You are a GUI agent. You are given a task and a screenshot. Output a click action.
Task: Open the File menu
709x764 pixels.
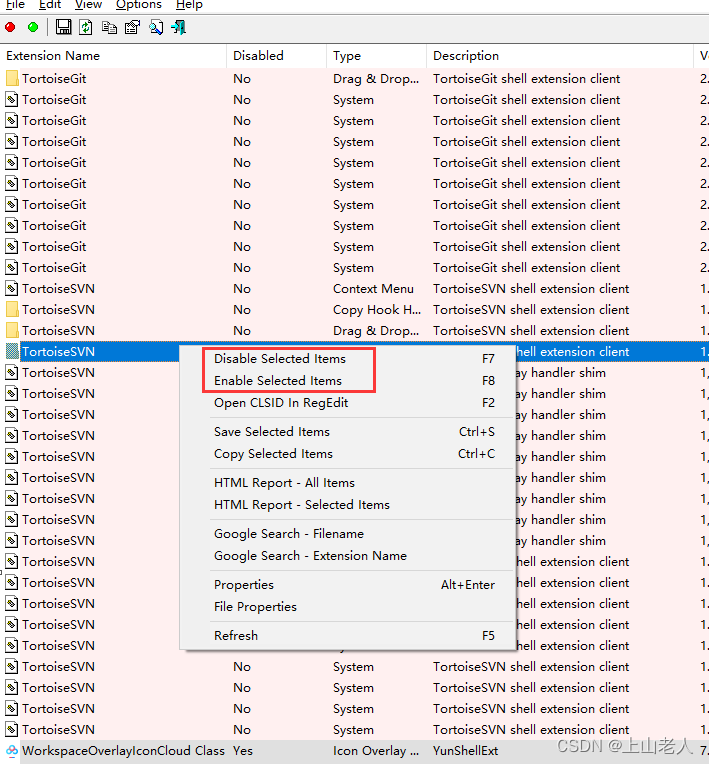[15, 5]
